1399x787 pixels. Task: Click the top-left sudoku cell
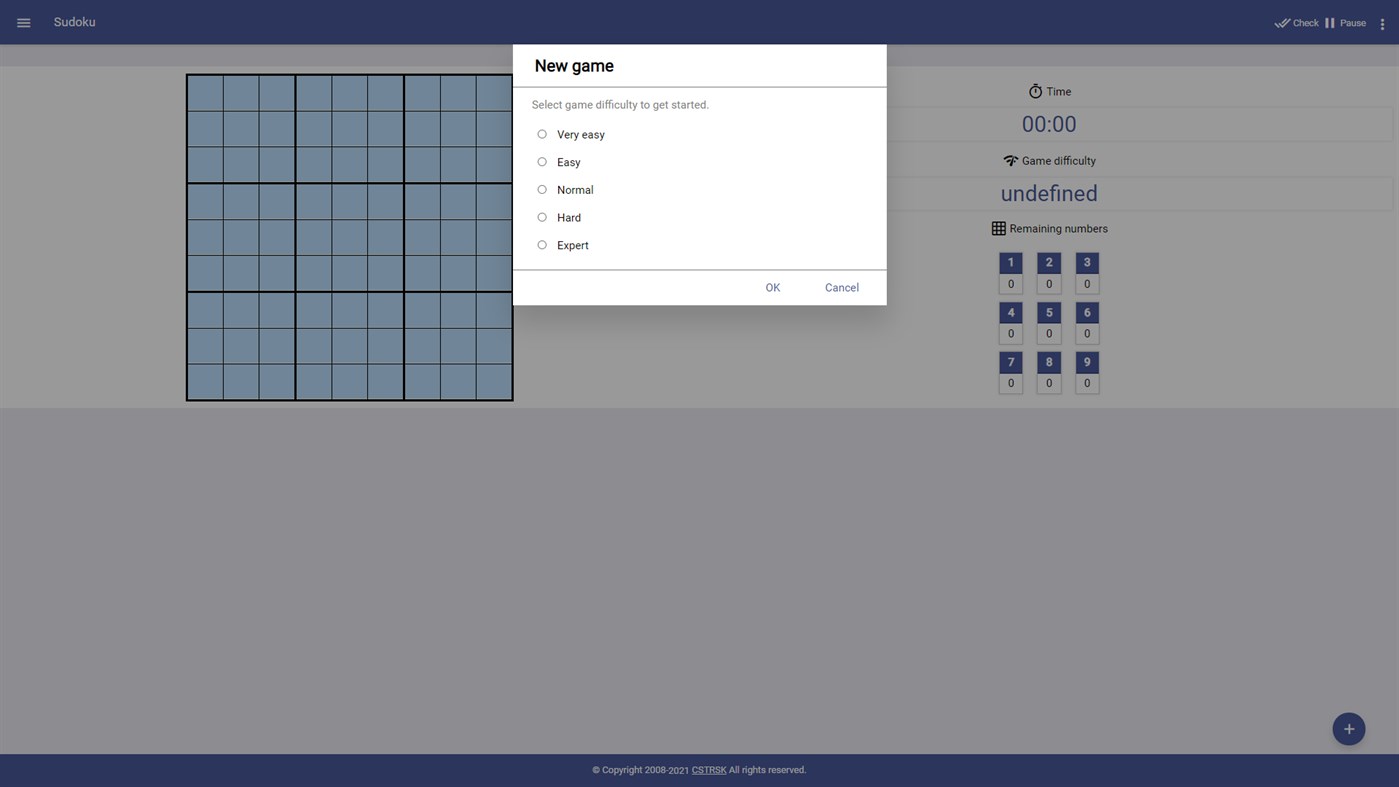coord(205,92)
